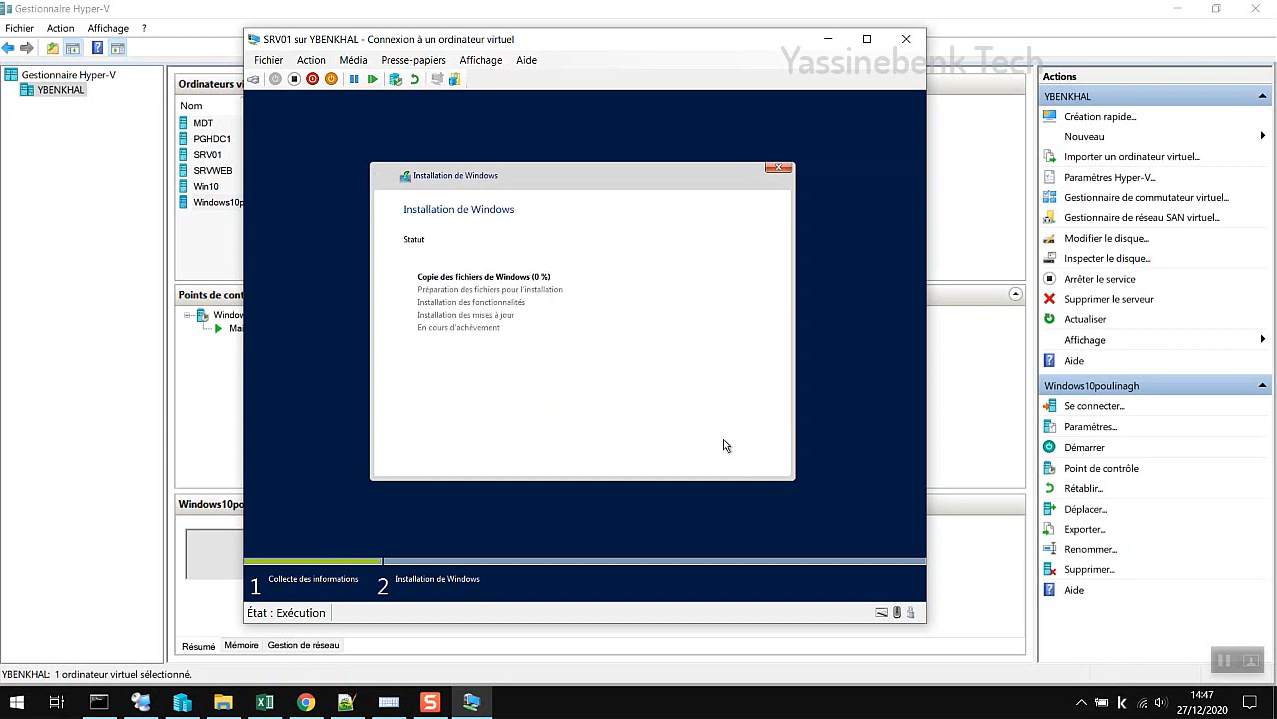The image size is (1277, 719).
Task: Expand the Nouveau submenu arrow
Action: pos(1263,136)
